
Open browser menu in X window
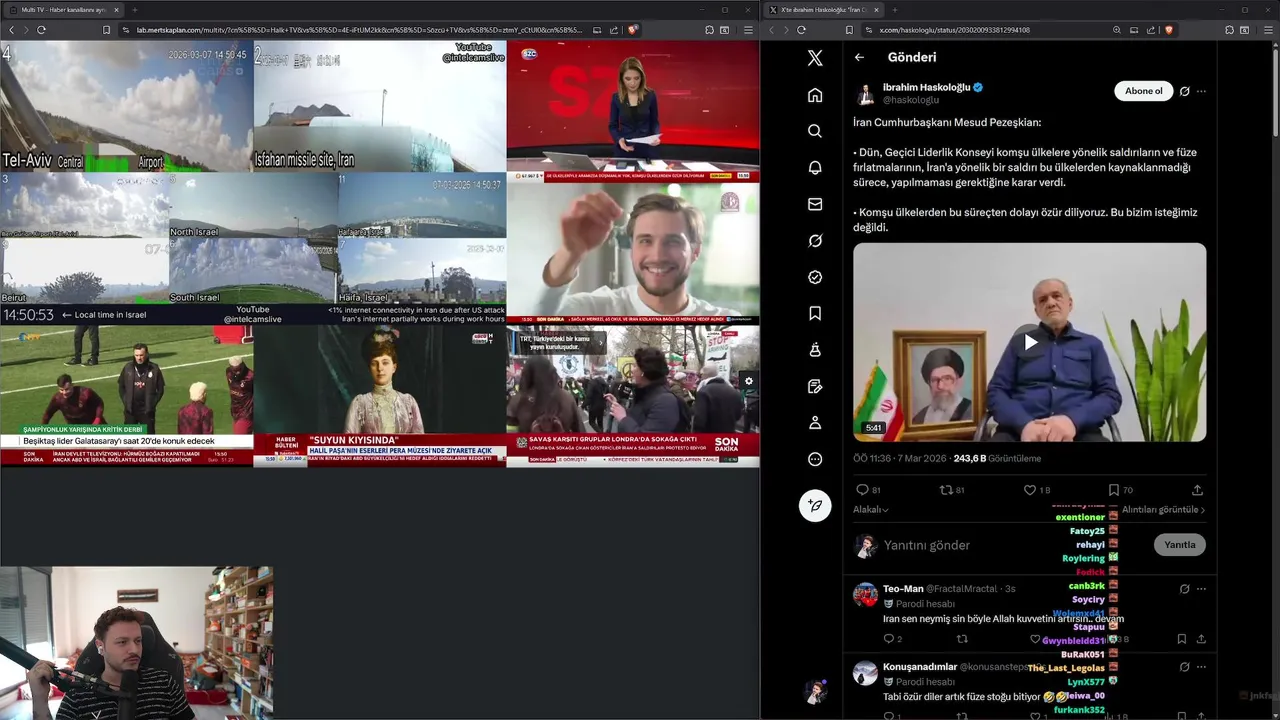coord(1267,30)
